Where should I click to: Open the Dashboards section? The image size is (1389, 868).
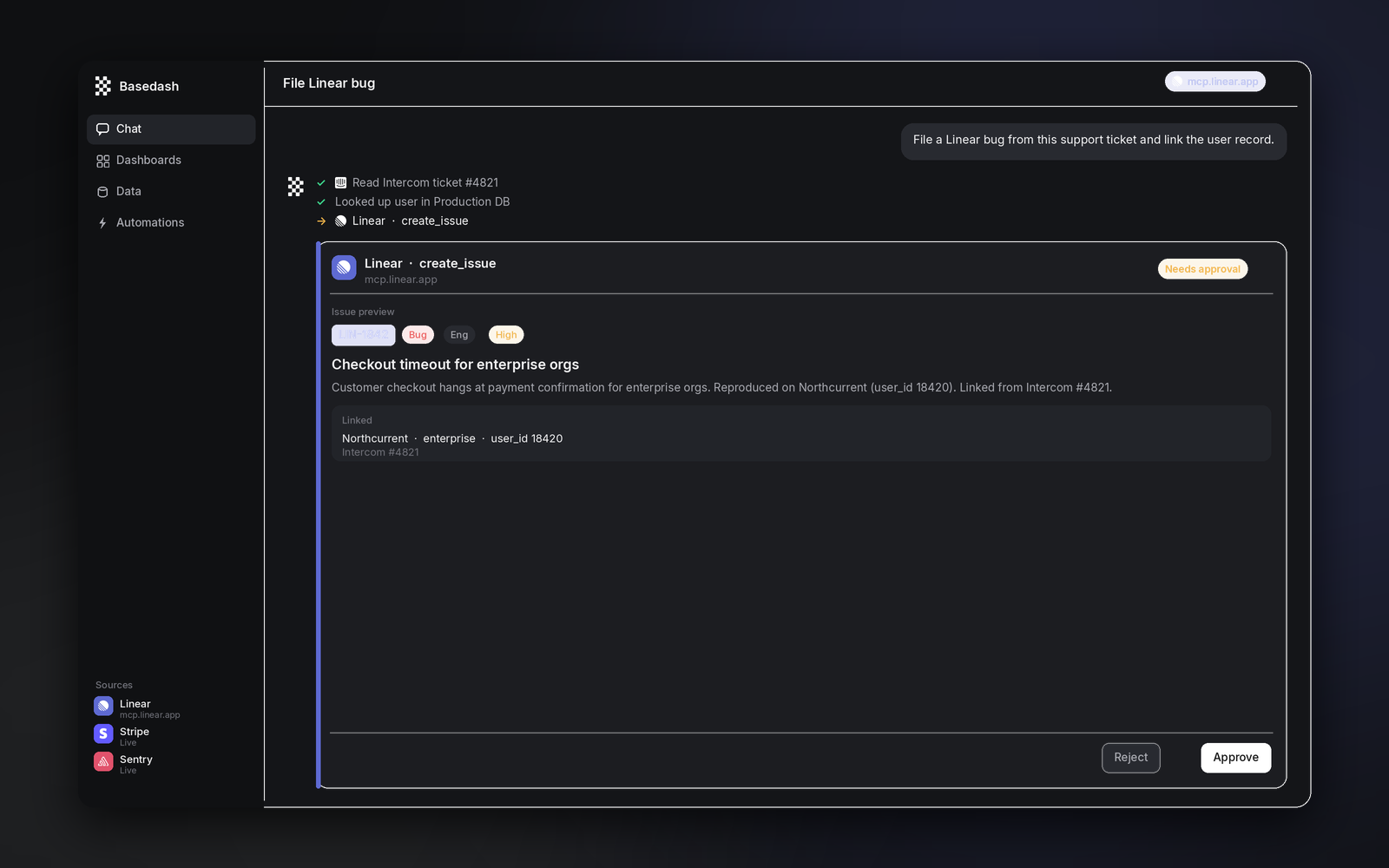(x=171, y=161)
